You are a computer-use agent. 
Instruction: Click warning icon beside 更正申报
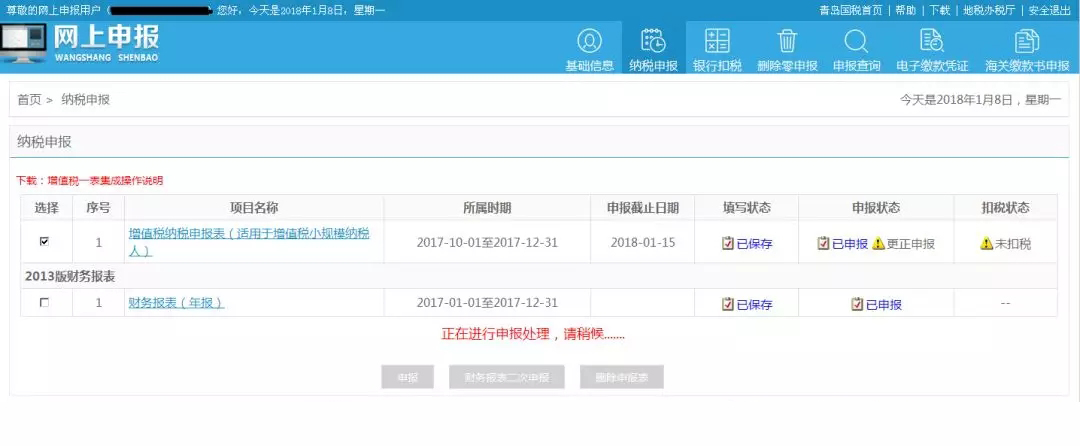[878, 244]
